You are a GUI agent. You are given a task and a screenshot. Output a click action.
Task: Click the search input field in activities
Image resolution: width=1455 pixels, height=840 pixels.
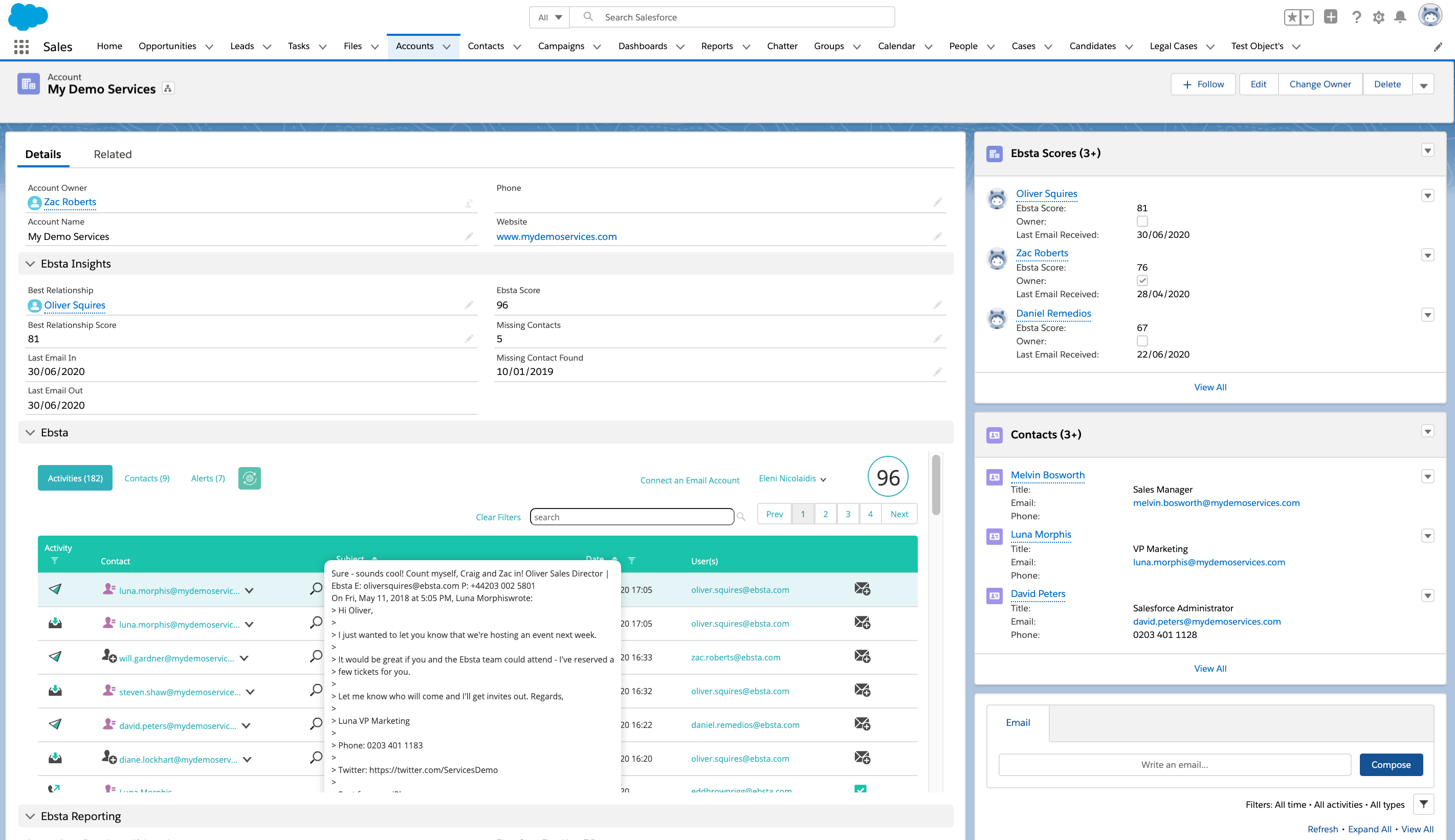pos(633,516)
